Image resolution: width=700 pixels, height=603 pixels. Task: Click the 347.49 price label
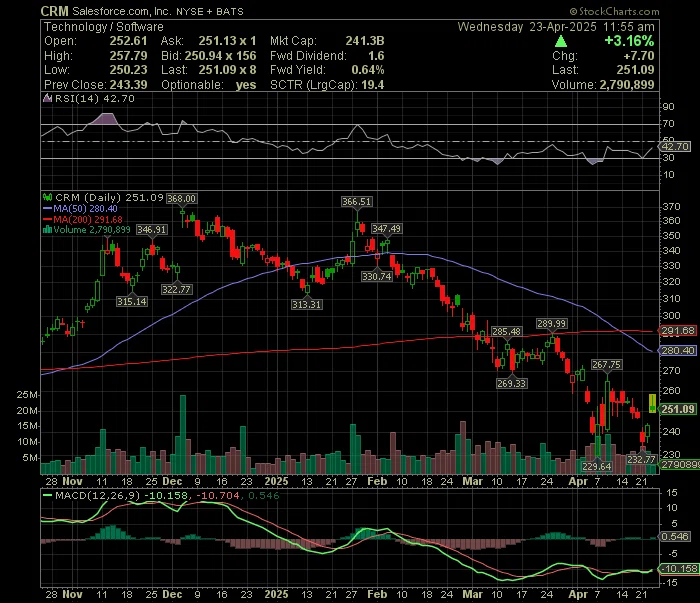tap(387, 229)
